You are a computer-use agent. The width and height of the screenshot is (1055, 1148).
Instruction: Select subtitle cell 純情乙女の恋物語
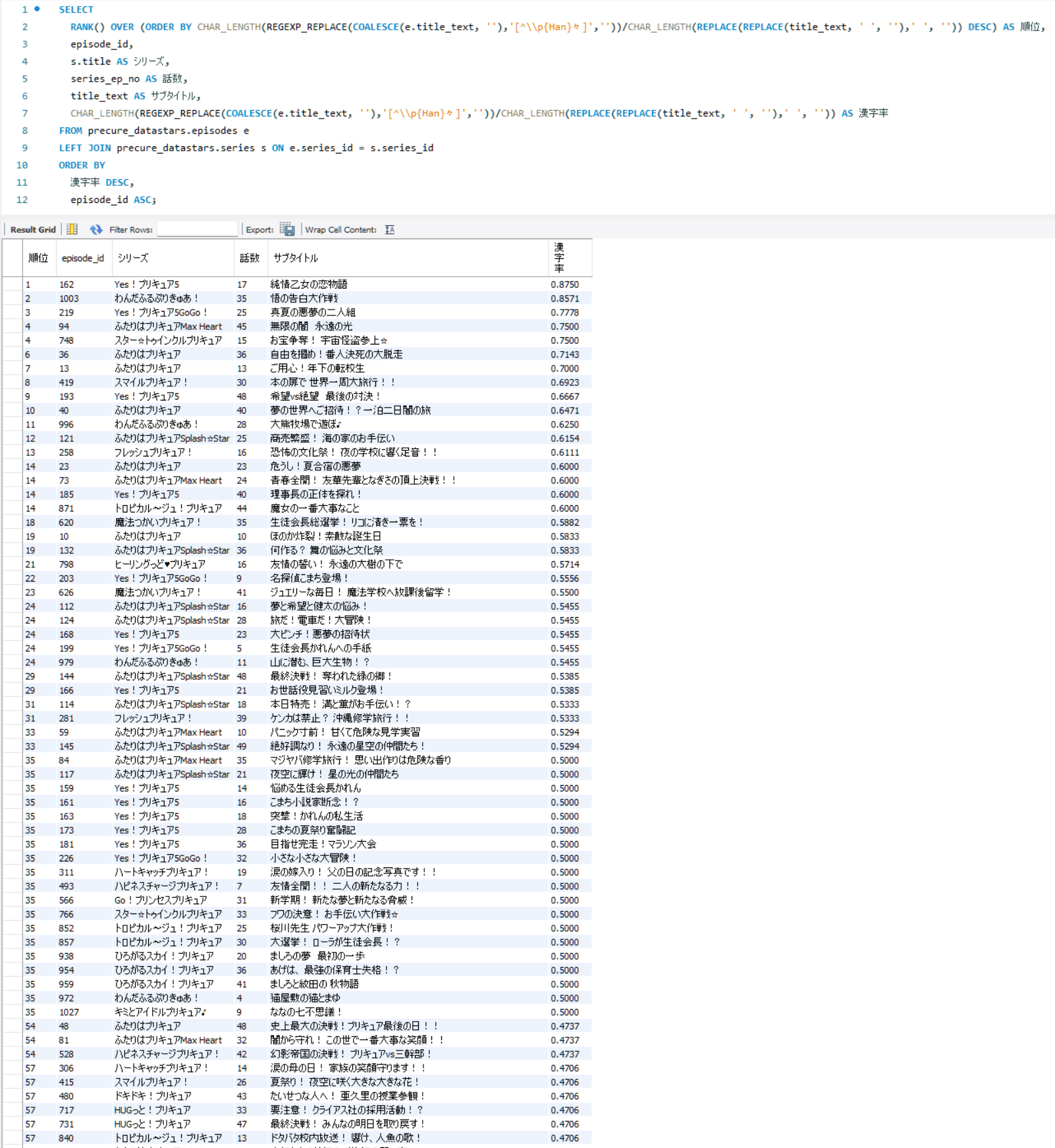point(309,285)
